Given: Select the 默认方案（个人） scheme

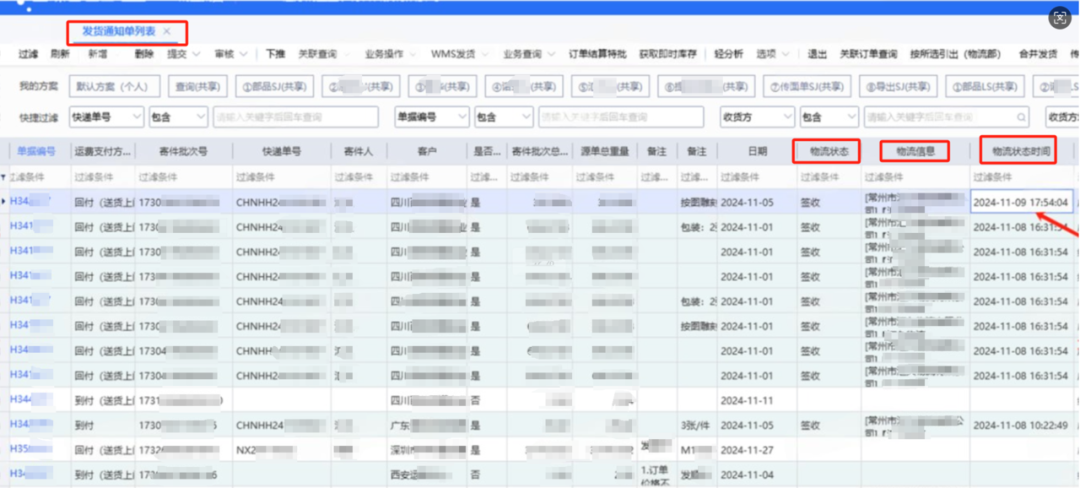Looking at the screenshot, I should (x=114, y=86).
